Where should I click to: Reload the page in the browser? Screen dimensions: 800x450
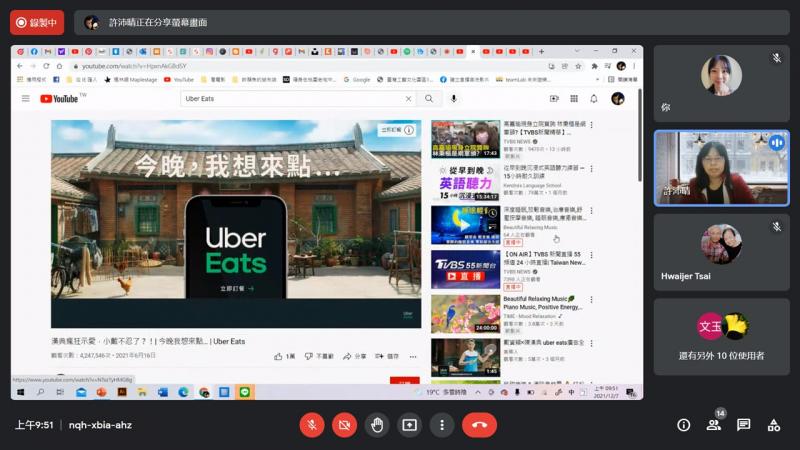coord(46,66)
